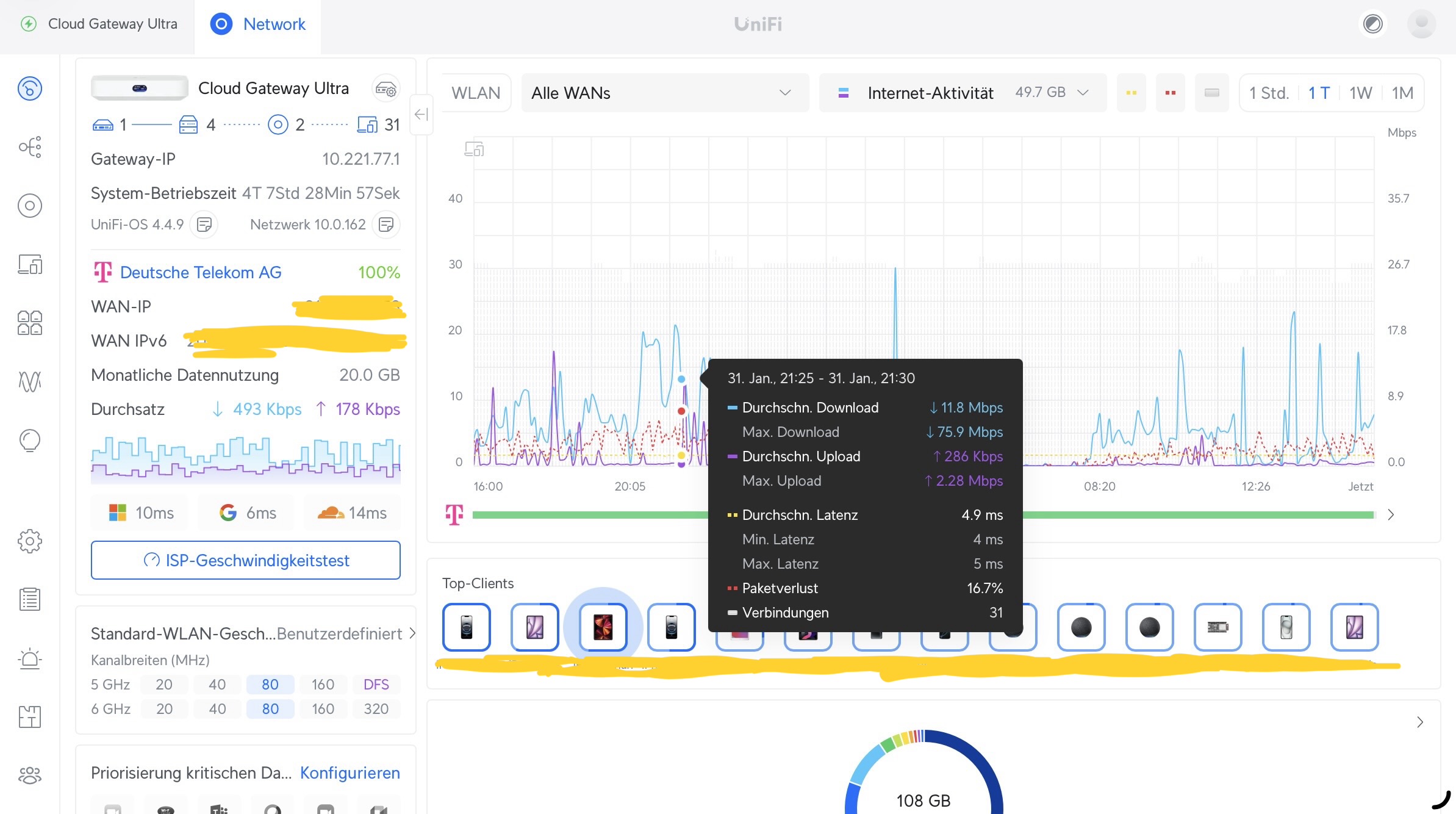1456x814 pixels.
Task: Open the Alle WANs dropdown
Action: [x=664, y=93]
